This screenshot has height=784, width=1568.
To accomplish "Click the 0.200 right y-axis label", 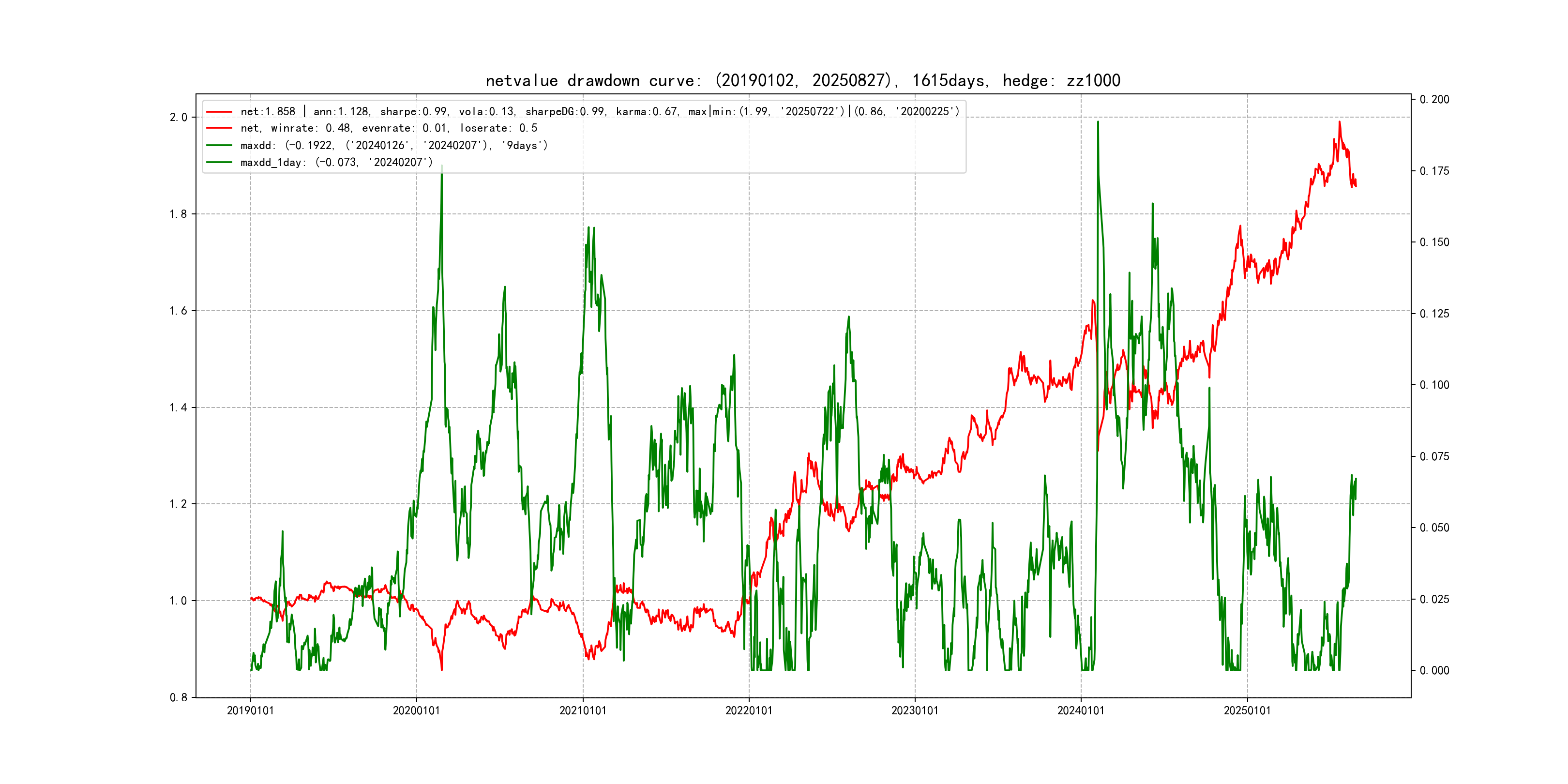I will pos(1434,100).
